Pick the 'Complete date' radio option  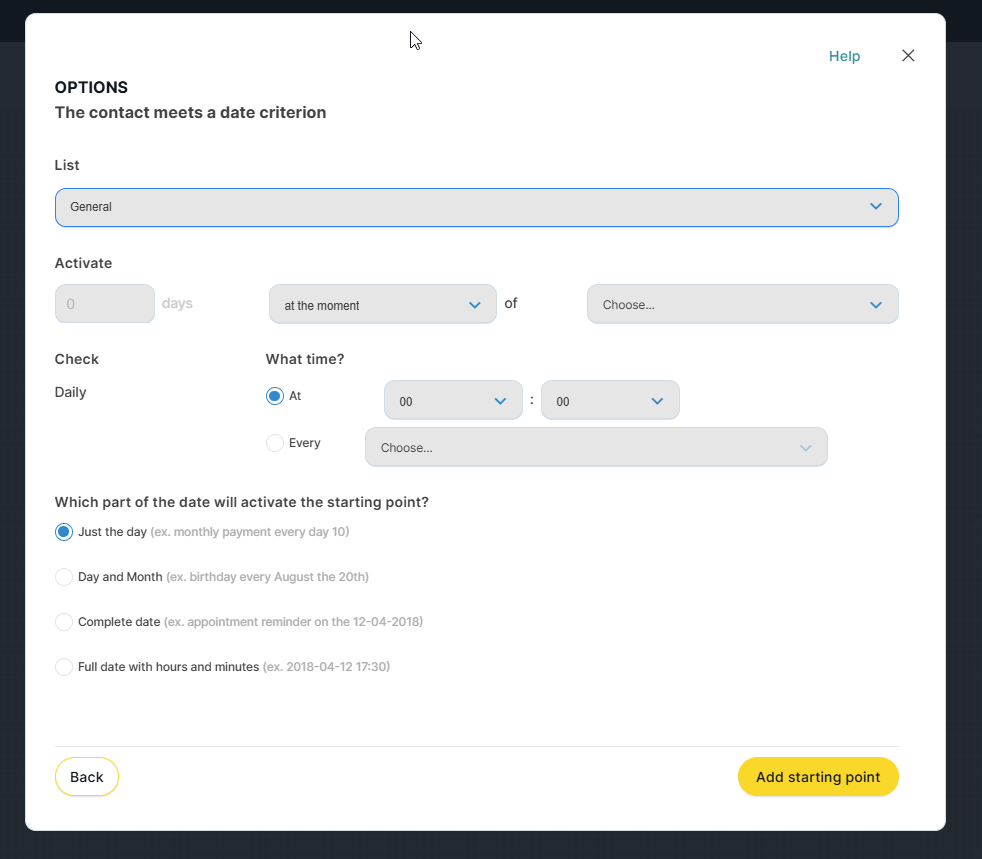tap(64, 622)
